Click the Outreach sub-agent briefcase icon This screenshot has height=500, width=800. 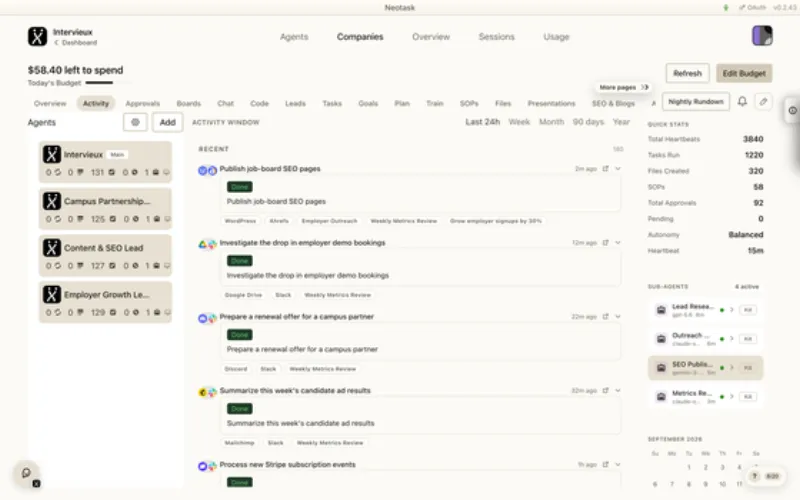(x=661, y=339)
